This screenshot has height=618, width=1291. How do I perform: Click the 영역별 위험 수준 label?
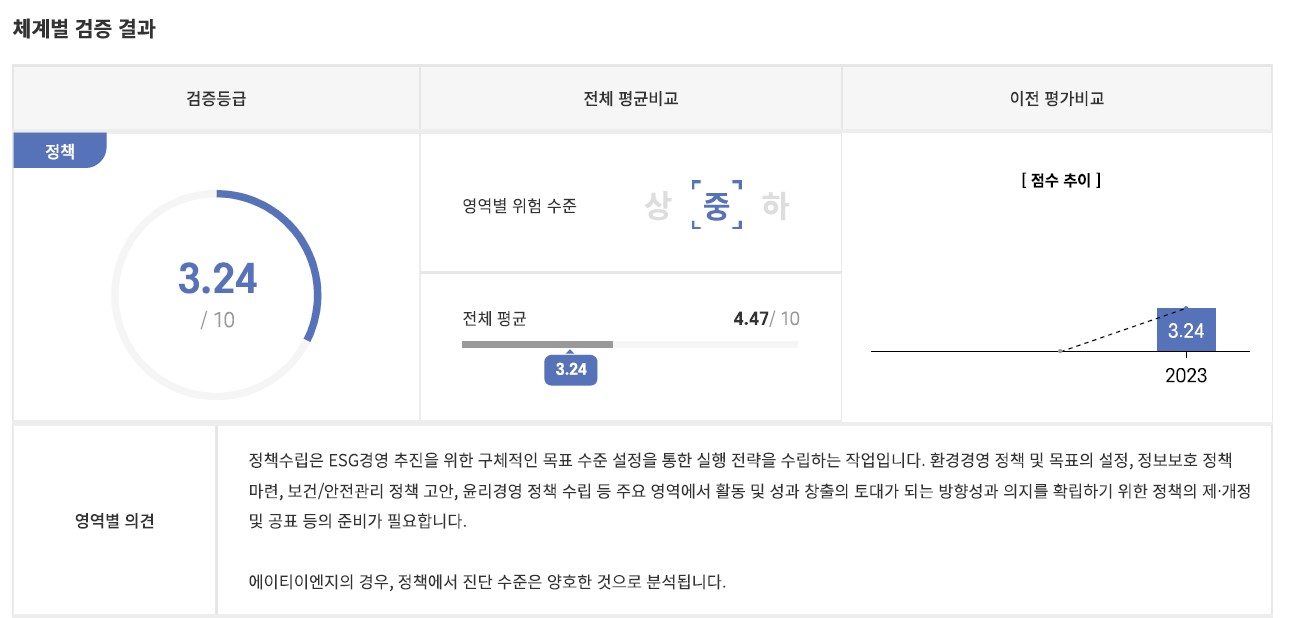point(519,207)
